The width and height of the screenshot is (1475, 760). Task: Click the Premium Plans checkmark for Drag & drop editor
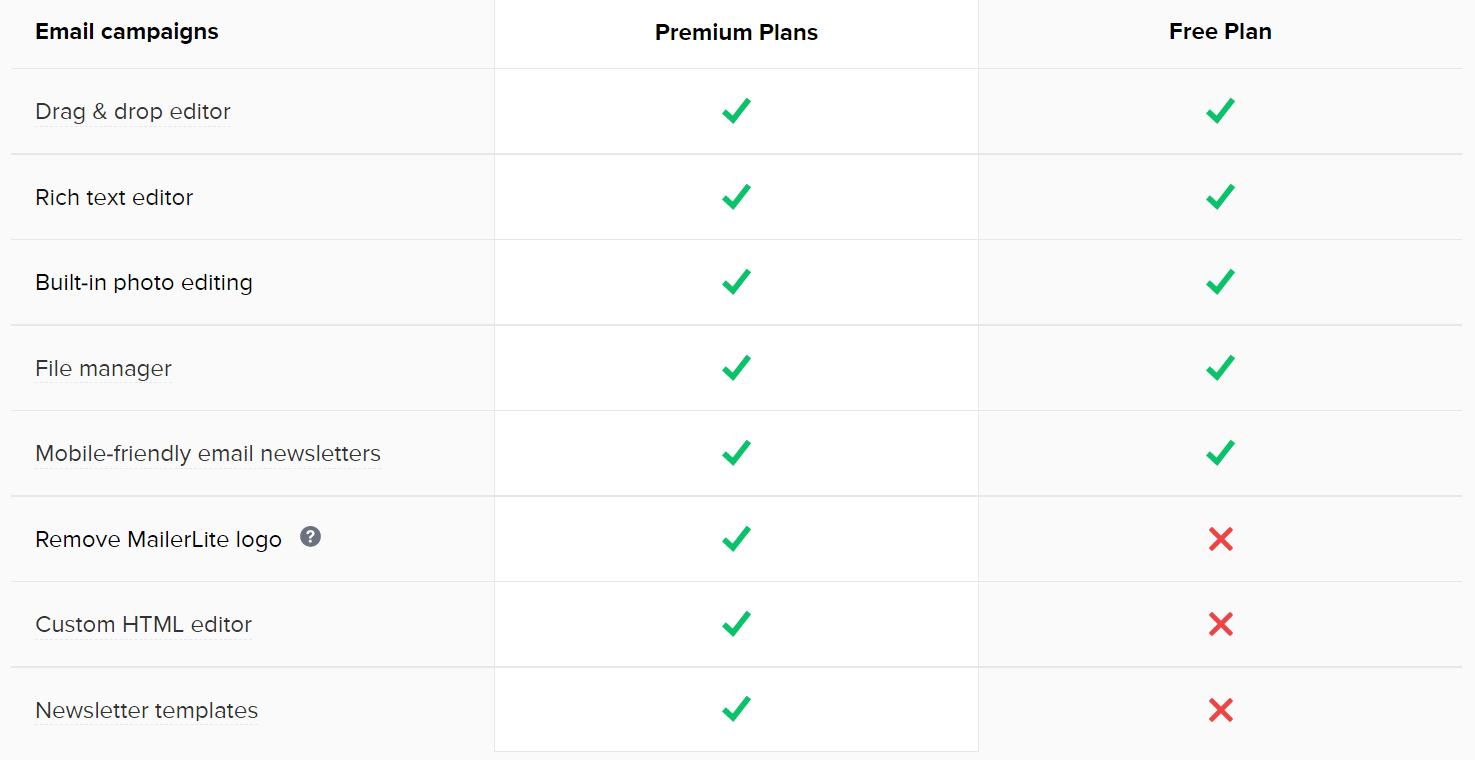point(736,111)
